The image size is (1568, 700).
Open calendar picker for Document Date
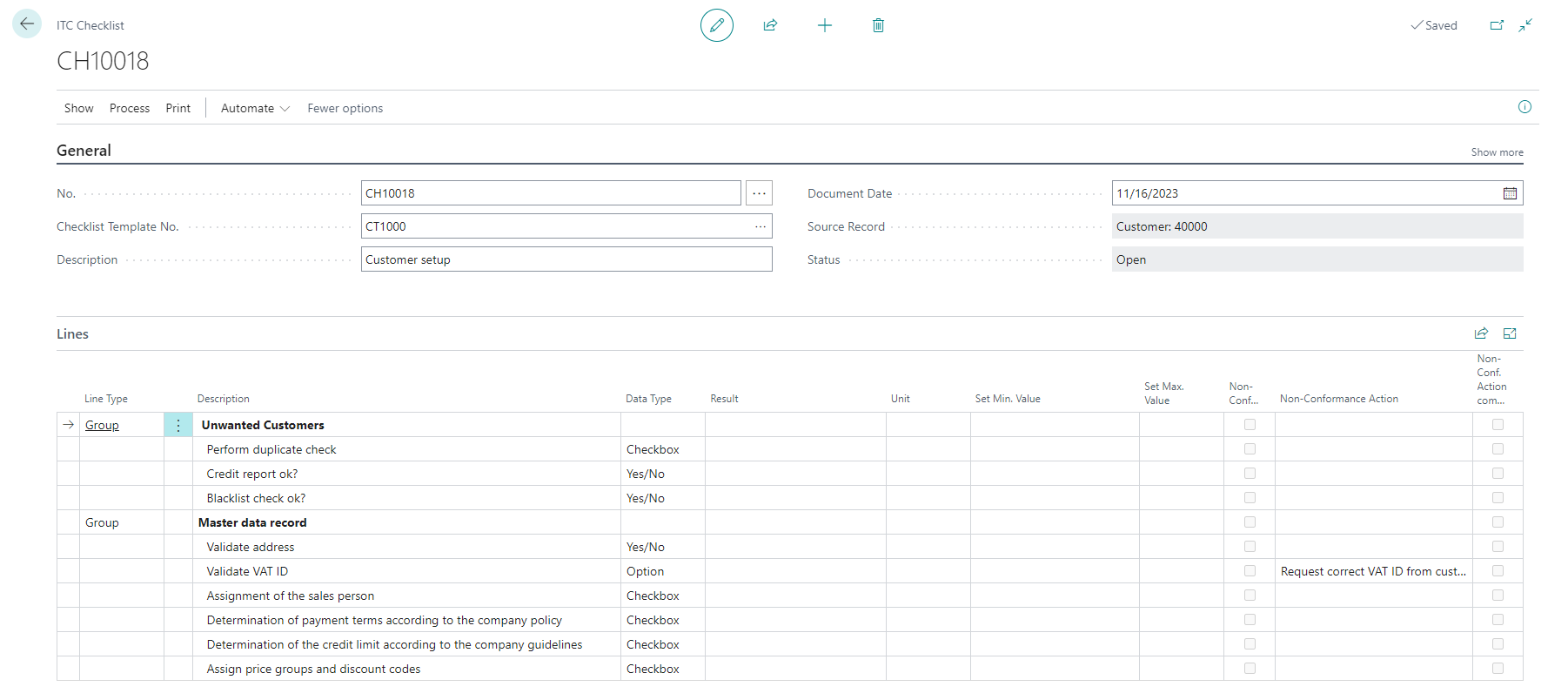pyautogui.click(x=1510, y=193)
